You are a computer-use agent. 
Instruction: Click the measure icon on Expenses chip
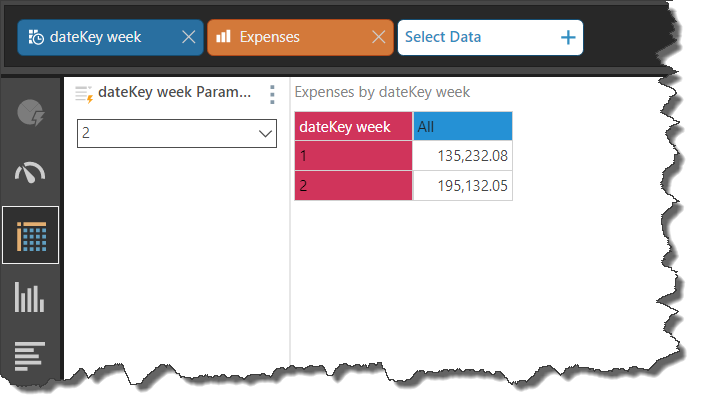[223, 38]
